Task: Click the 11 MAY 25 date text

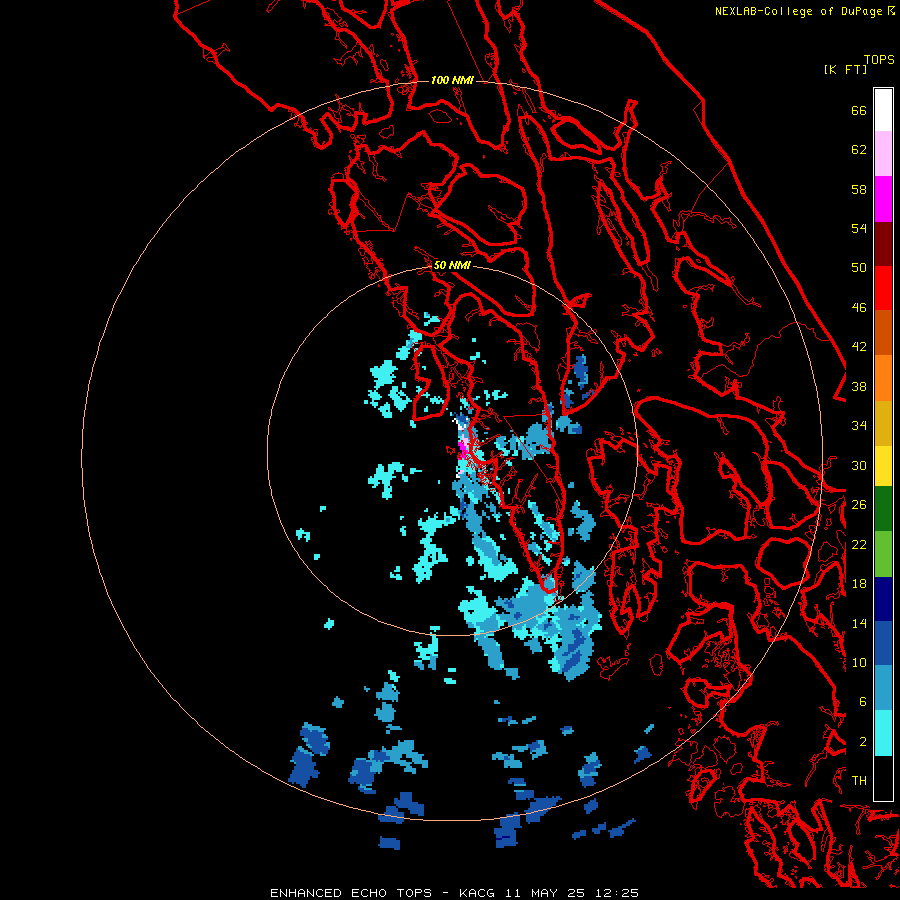Action: (x=545, y=893)
